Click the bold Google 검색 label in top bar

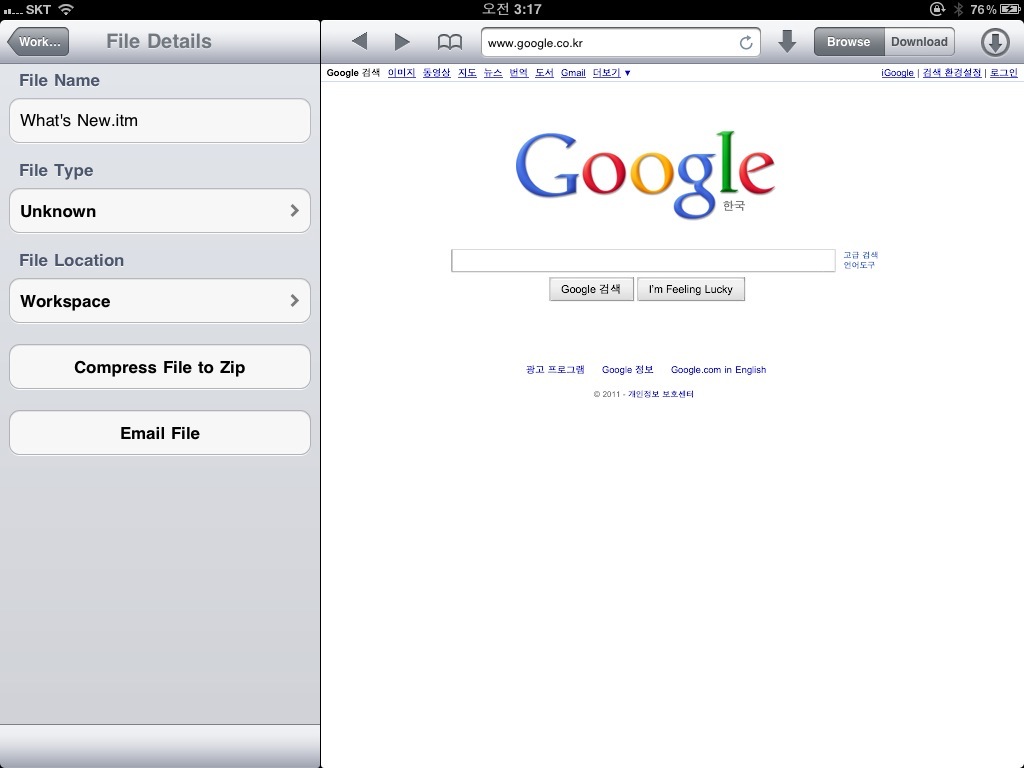click(x=353, y=72)
